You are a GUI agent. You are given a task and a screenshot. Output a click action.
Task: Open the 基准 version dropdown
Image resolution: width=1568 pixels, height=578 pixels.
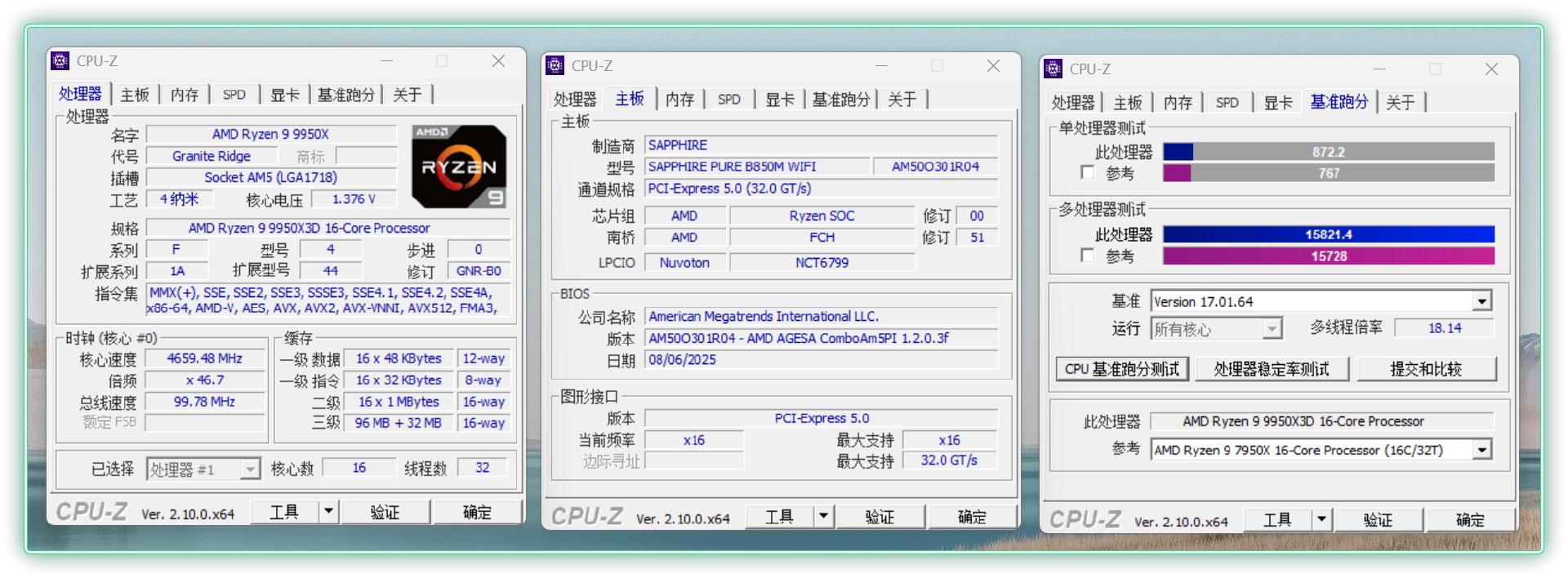pos(1482,301)
